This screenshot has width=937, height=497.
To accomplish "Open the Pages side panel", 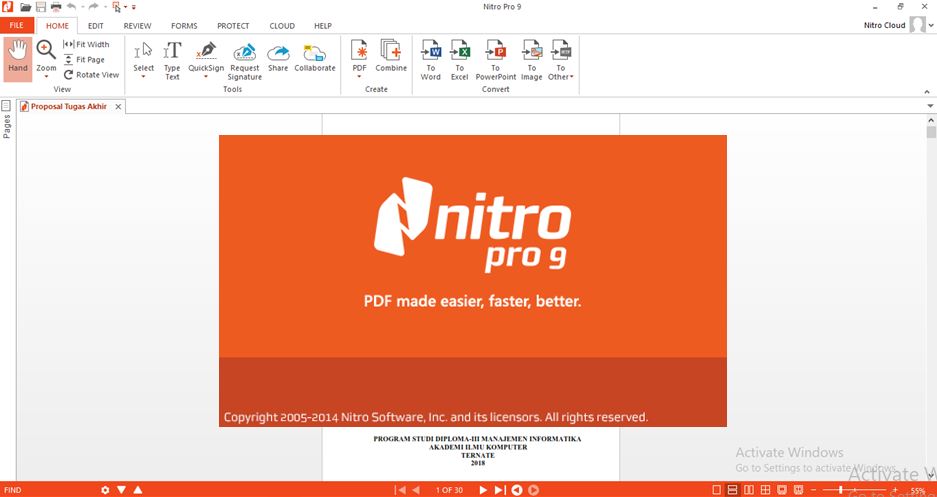I will pyautogui.click(x=7, y=118).
